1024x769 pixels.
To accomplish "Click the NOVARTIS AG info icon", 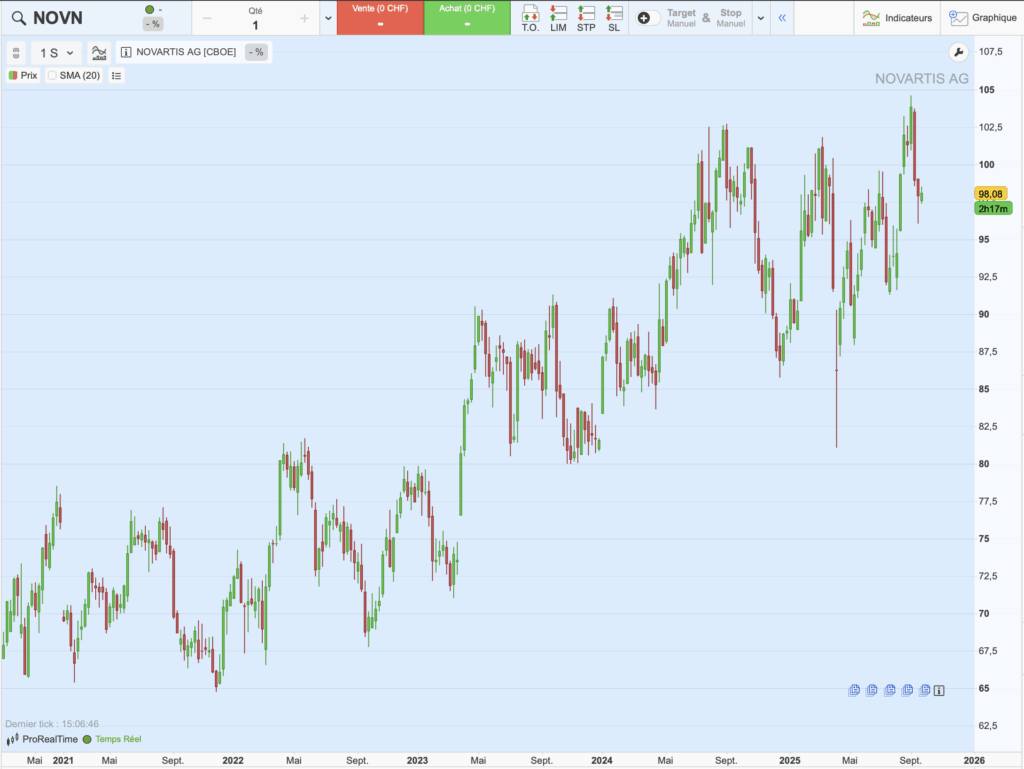I will click(124, 52).
